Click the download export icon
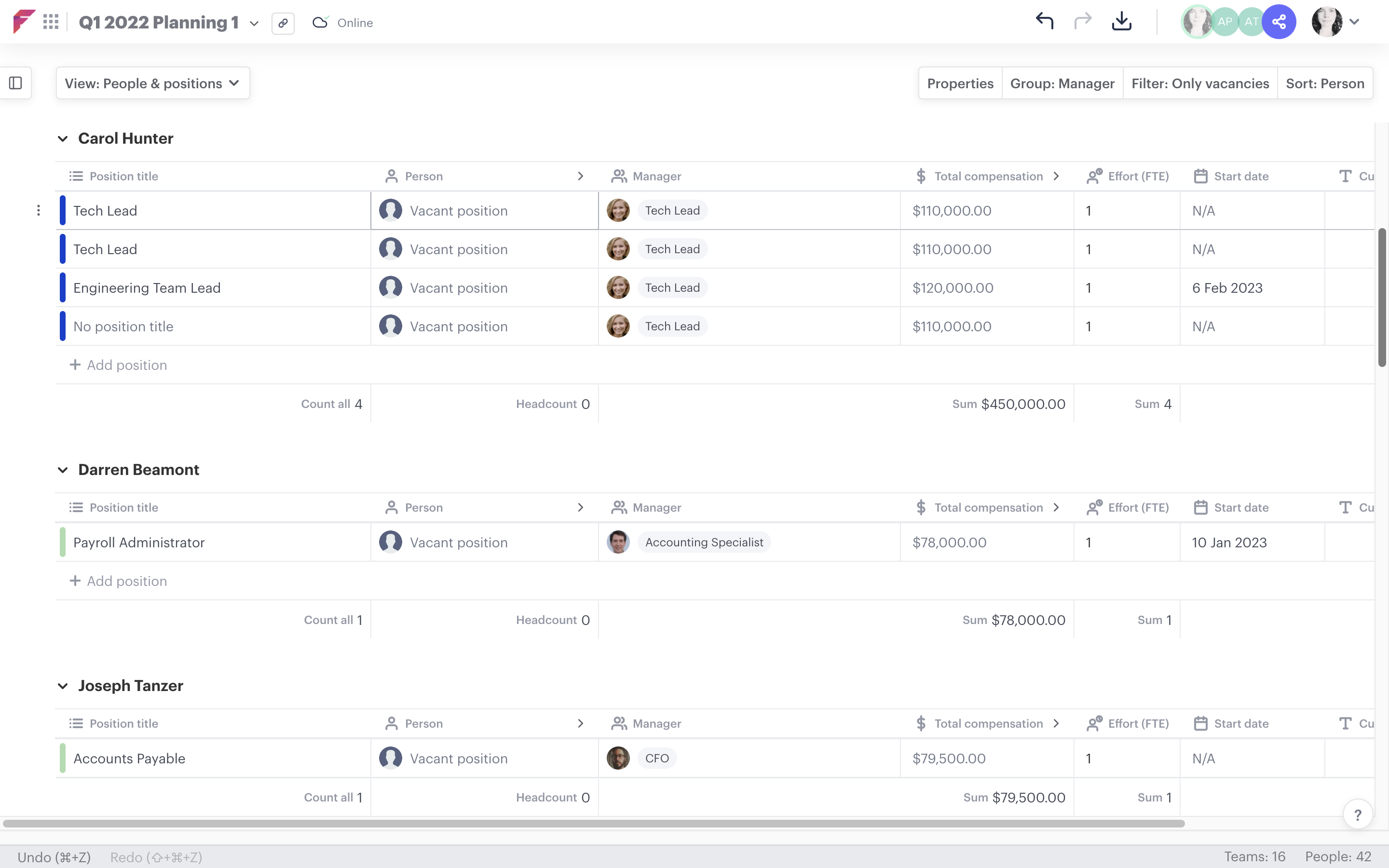1389x868 pixels. click(1121, 21)
